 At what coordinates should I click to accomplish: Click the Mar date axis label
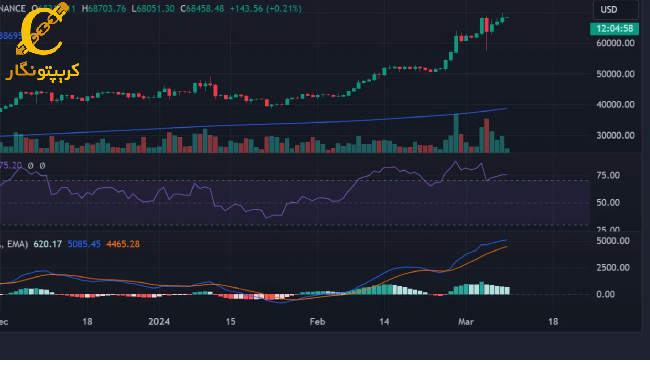466,322
